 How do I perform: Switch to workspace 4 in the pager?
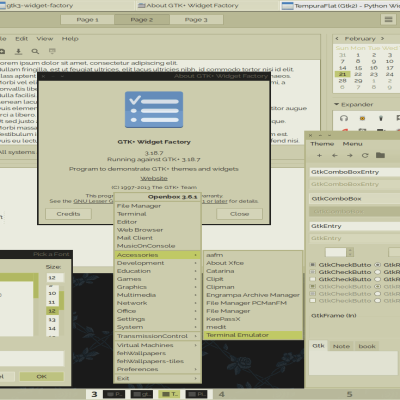pos(222,394)
